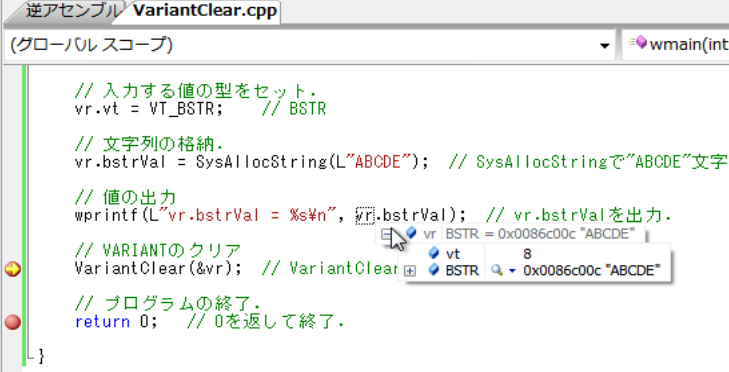This screenshot has height=372, width=729.
Task: Collapse the vr datatip expander
Action: coord(386,234)
